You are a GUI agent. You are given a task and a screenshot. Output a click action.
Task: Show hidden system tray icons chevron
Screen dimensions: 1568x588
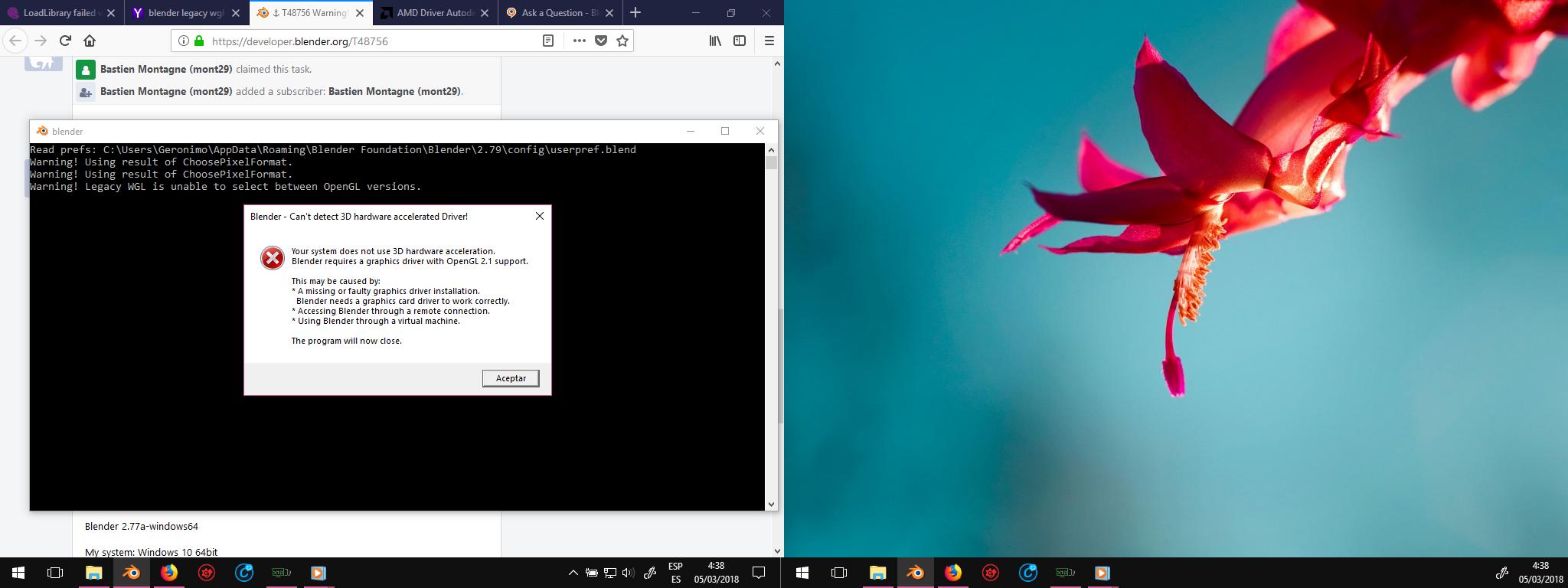click(x=573, y=573)
